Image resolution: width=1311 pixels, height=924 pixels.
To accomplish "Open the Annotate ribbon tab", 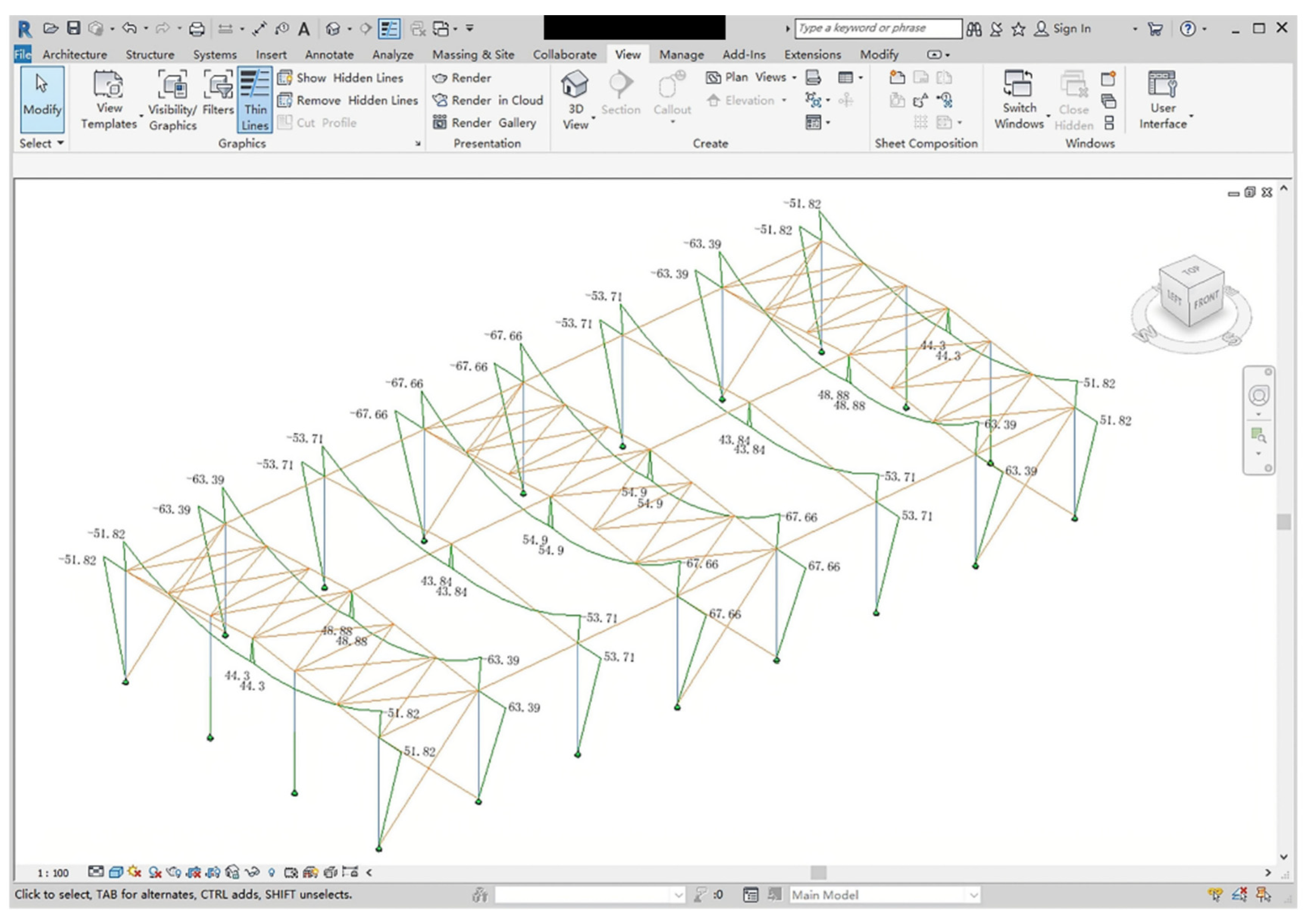I will (x=329, y=55).
